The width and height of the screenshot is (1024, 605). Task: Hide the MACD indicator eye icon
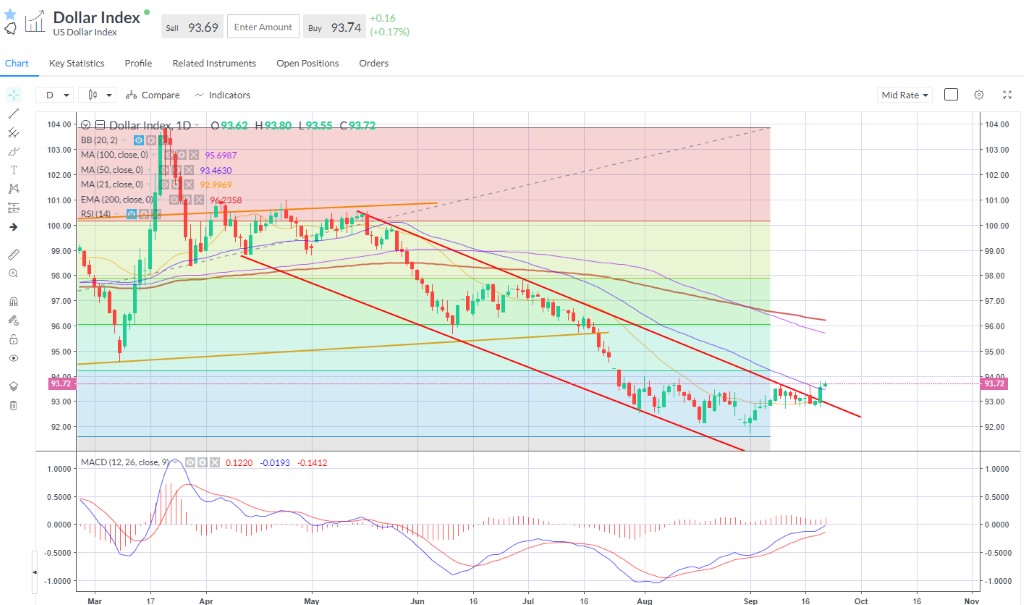coord(190,462)
